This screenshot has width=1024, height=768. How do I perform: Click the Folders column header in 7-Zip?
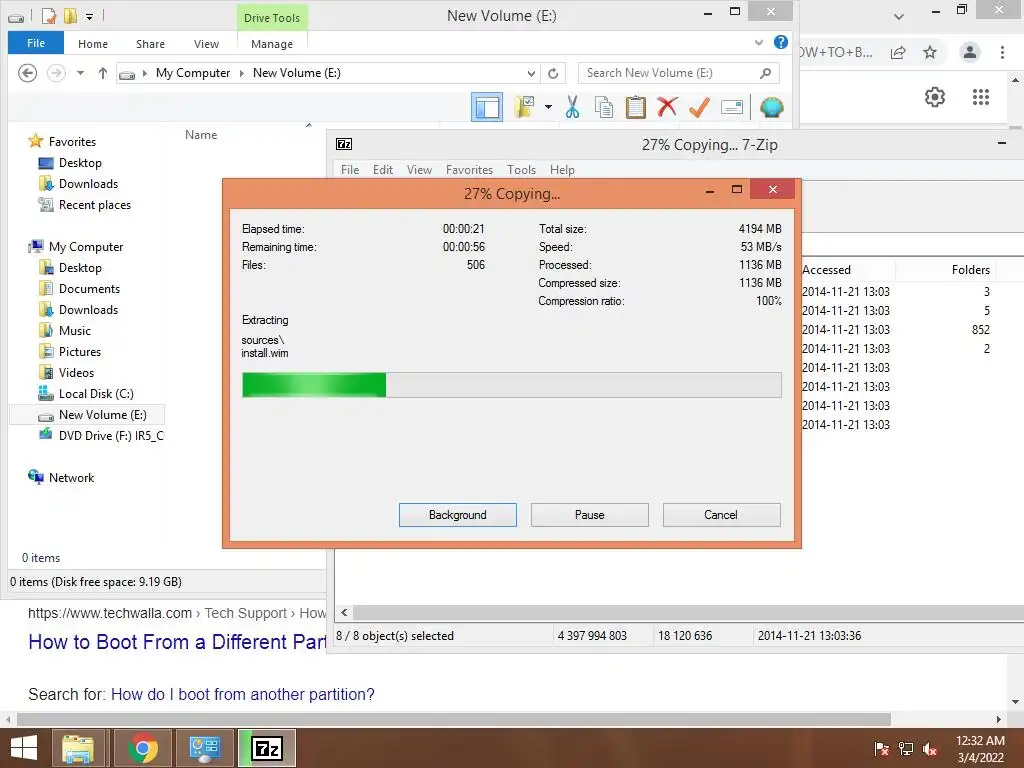(970, 270)
